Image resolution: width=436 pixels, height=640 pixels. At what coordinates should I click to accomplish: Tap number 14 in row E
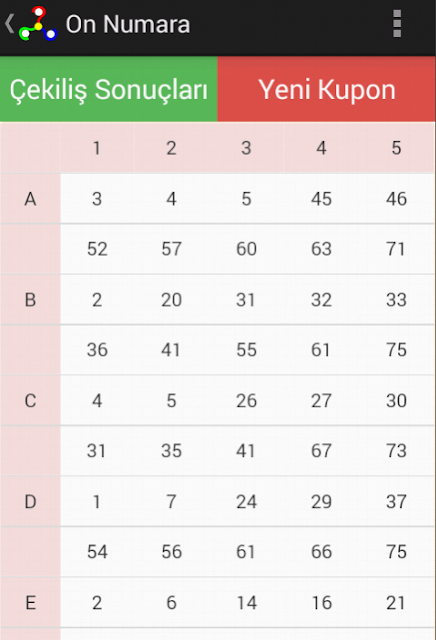pos(246,602)
